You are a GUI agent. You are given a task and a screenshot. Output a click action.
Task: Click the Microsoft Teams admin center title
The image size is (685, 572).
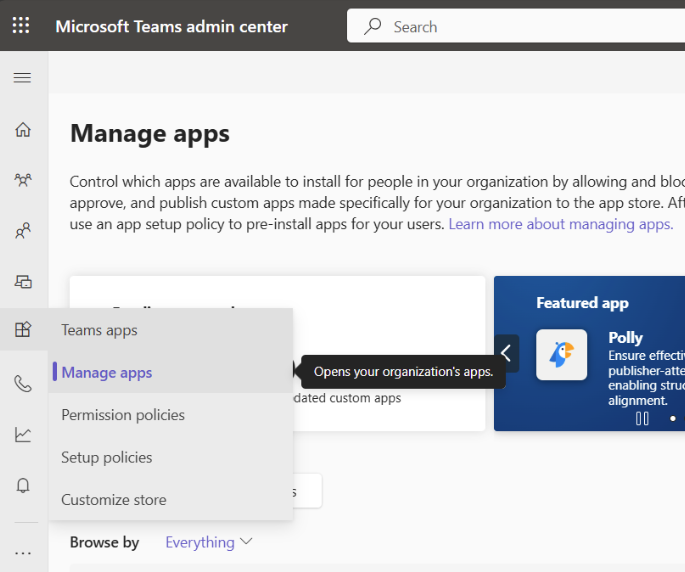pos(172,27)
